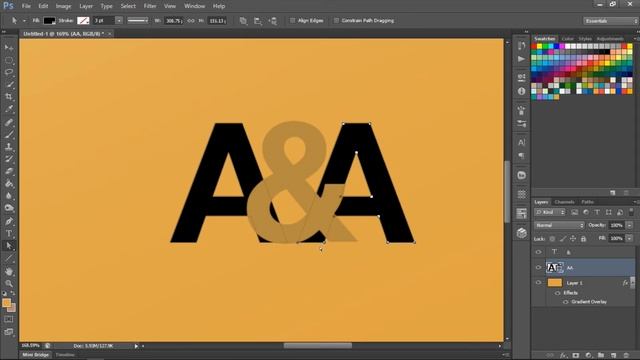Image resolution: width=640 pixels, height=360 pixels.
Task: Open stroke width dropdown arrow
Action: pyautogui.click(x=119, y=20)
